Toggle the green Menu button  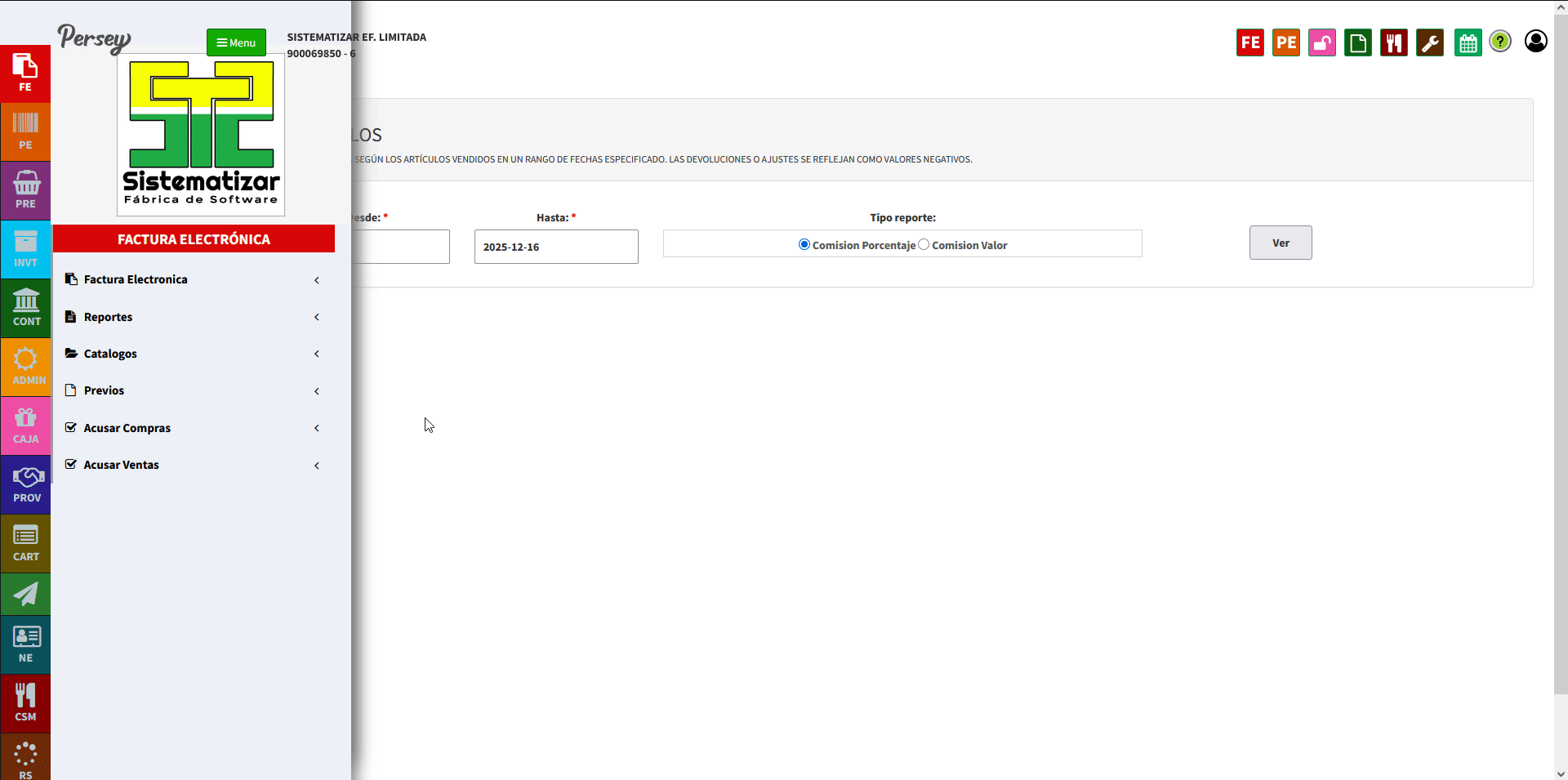(x=236, y=42)
